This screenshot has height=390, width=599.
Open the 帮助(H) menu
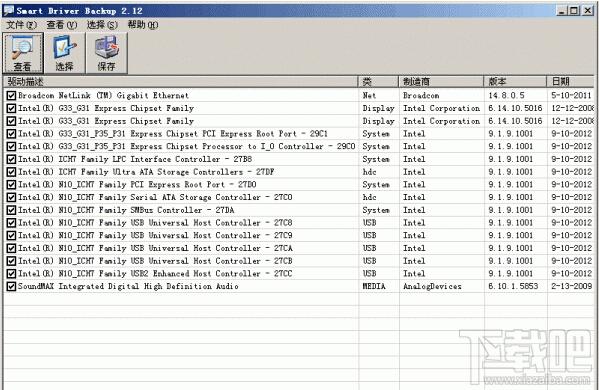[142, 25]
